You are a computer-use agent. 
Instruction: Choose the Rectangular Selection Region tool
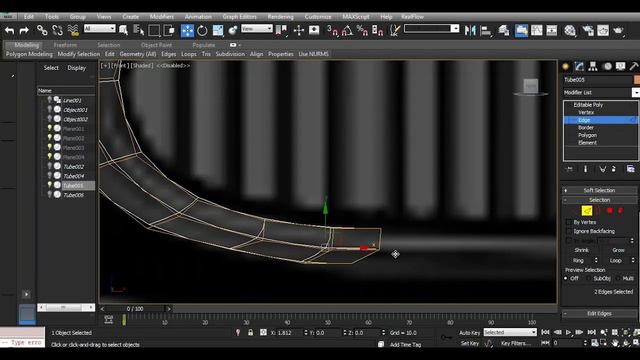tap(154, 30)
